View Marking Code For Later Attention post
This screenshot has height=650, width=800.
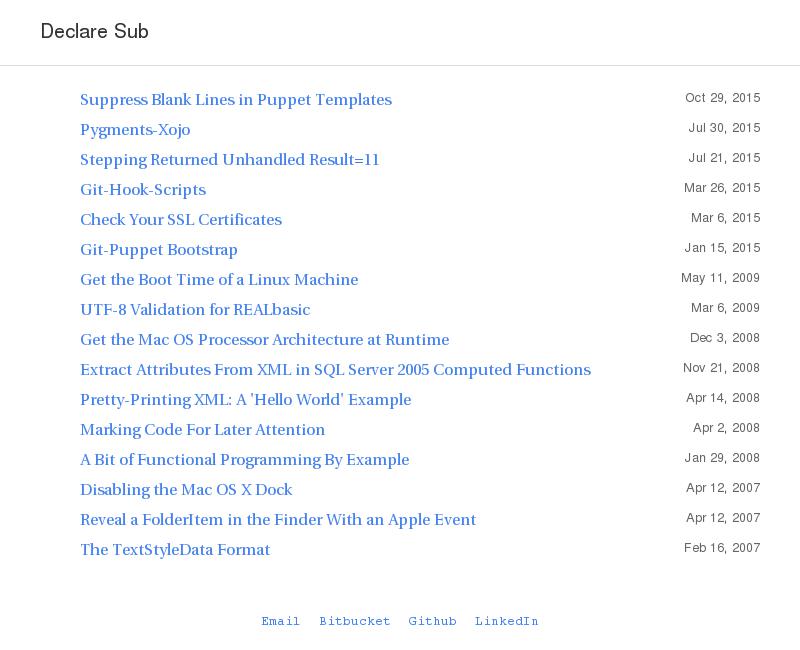[202, 430]
